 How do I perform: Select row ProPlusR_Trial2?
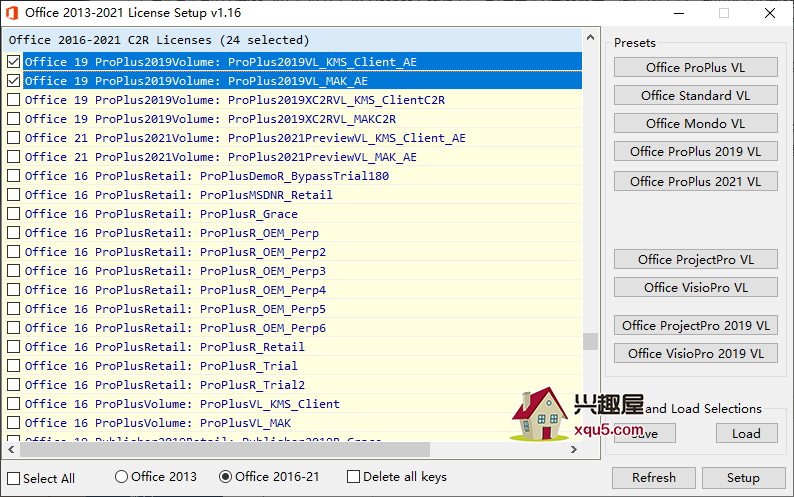293,385
